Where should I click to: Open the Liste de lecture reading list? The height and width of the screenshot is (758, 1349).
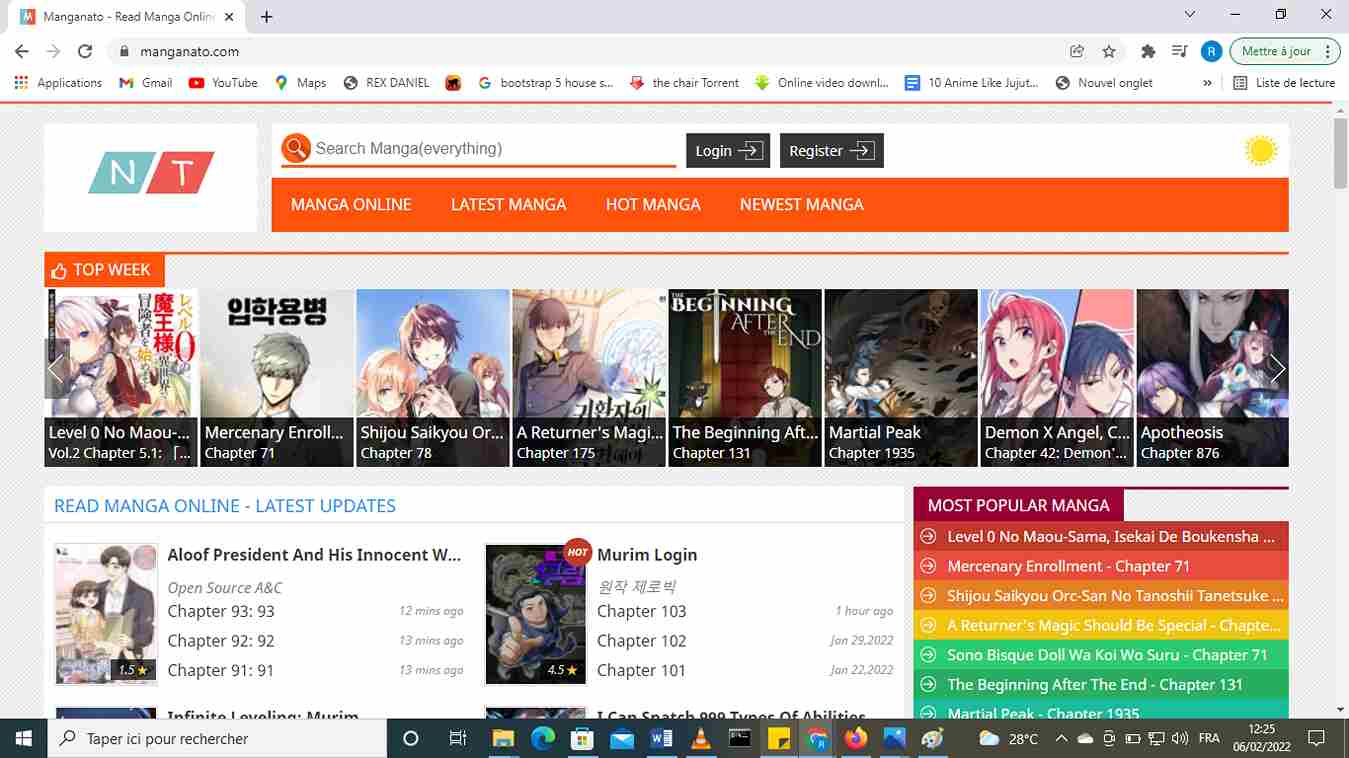[x=1284, y=83]
